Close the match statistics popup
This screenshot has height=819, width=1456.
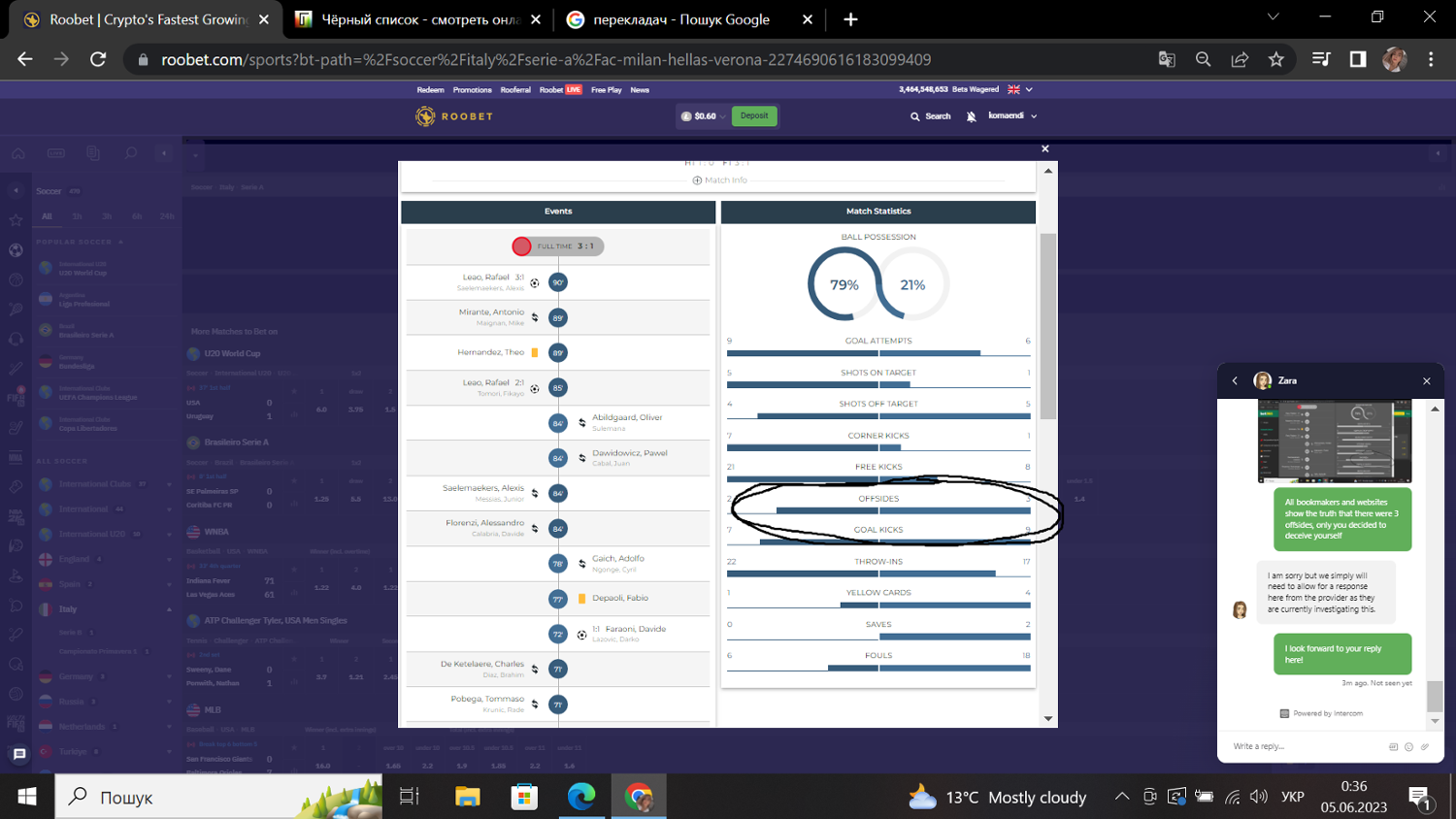(x=1045, y=148)
